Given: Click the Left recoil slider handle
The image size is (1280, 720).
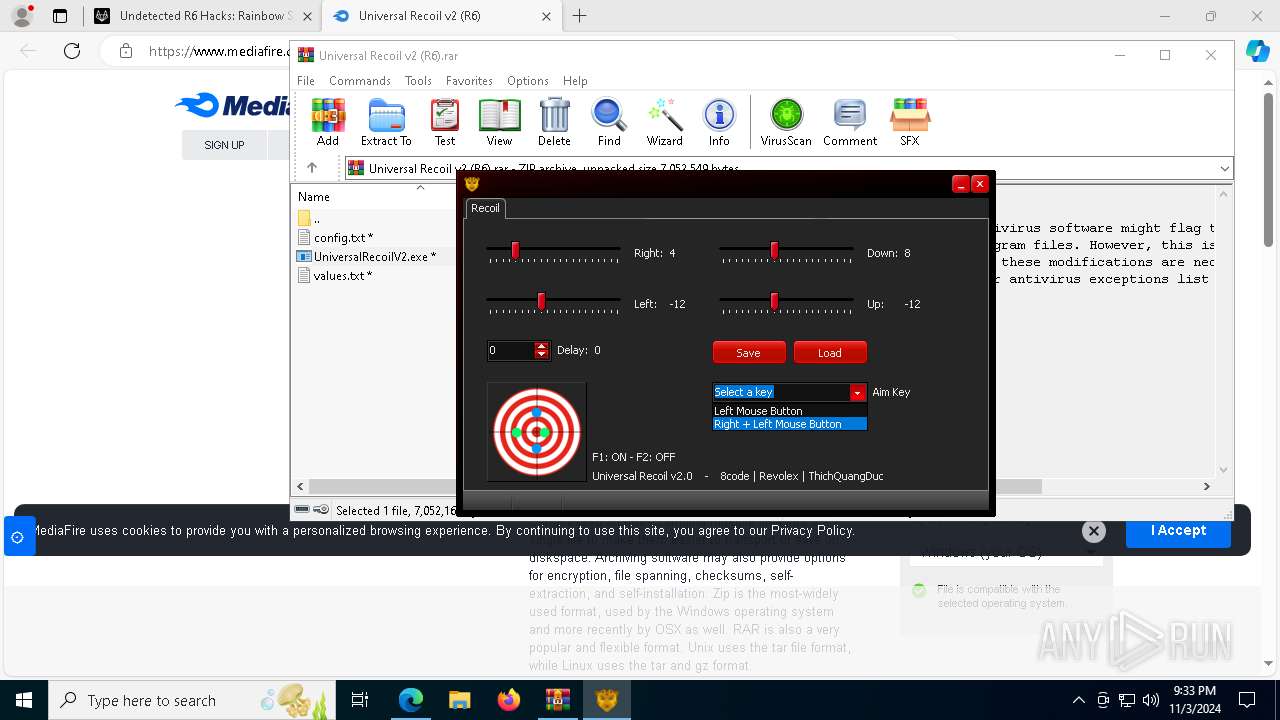Looking at the screenshot, I should click(542, 301).
